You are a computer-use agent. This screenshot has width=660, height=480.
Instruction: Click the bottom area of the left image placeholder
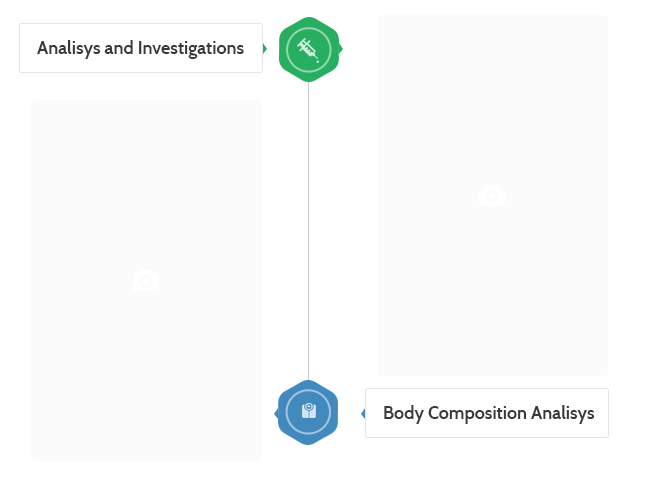click(146, 430)
